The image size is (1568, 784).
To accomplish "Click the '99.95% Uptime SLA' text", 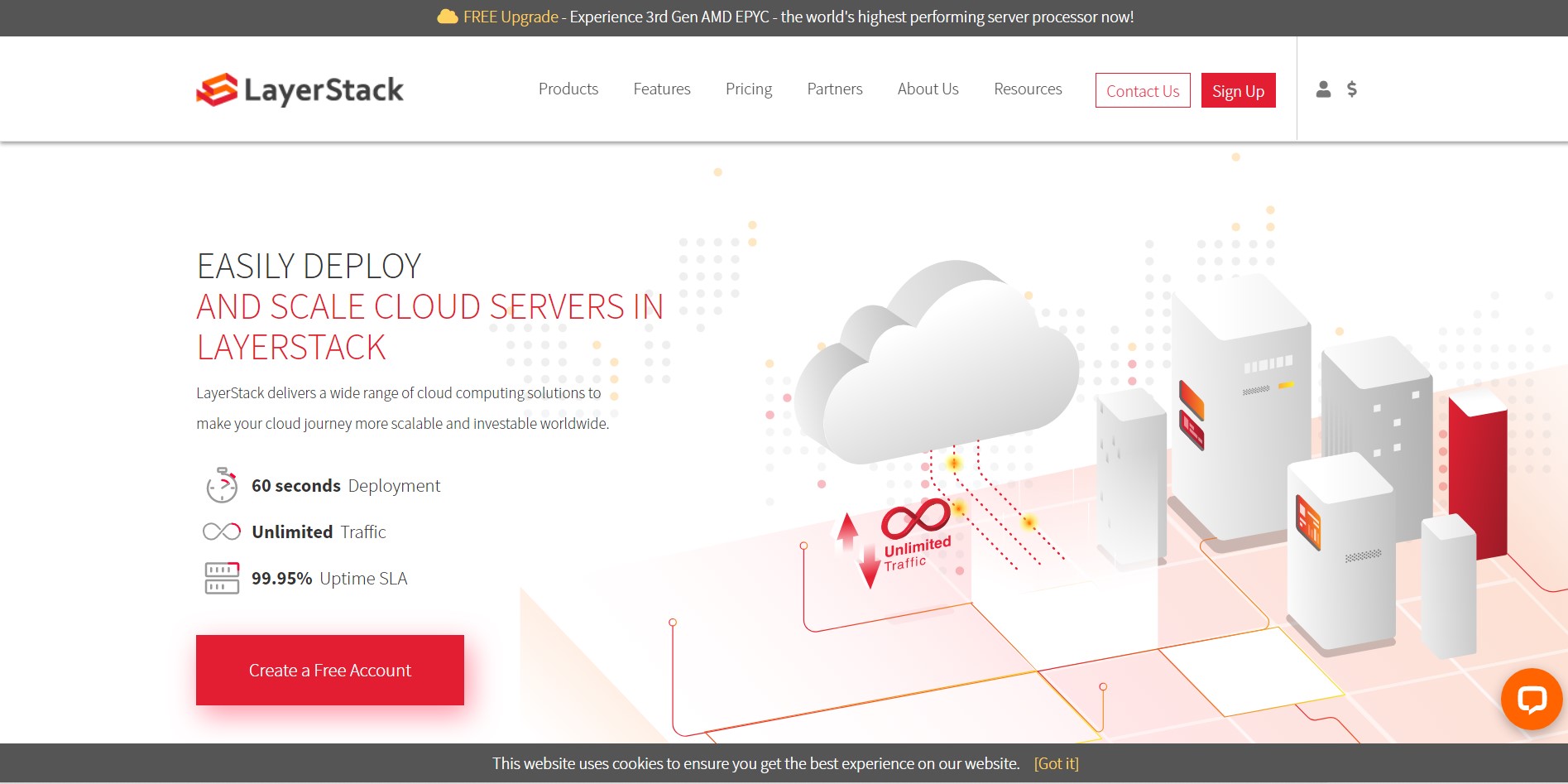I will click(x=329, y=578).
